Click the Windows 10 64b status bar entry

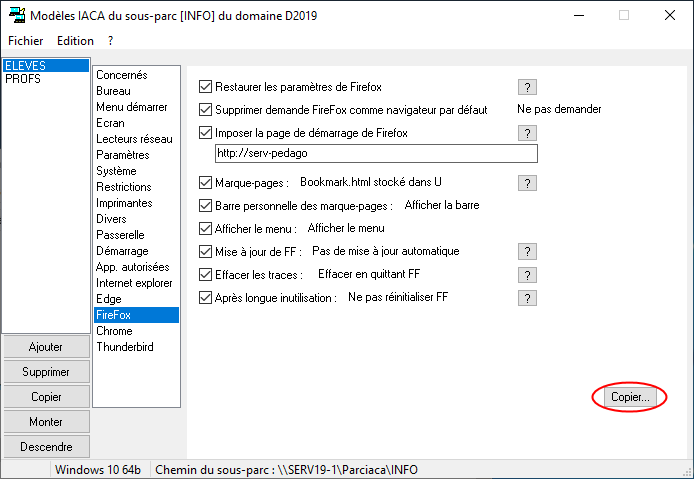(98, 470)
